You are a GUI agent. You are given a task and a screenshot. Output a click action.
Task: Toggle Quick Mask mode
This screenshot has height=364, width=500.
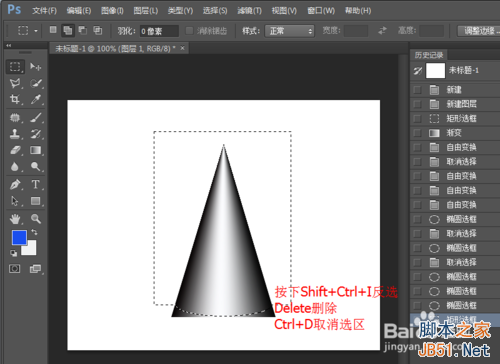click(x=15, y=269)
